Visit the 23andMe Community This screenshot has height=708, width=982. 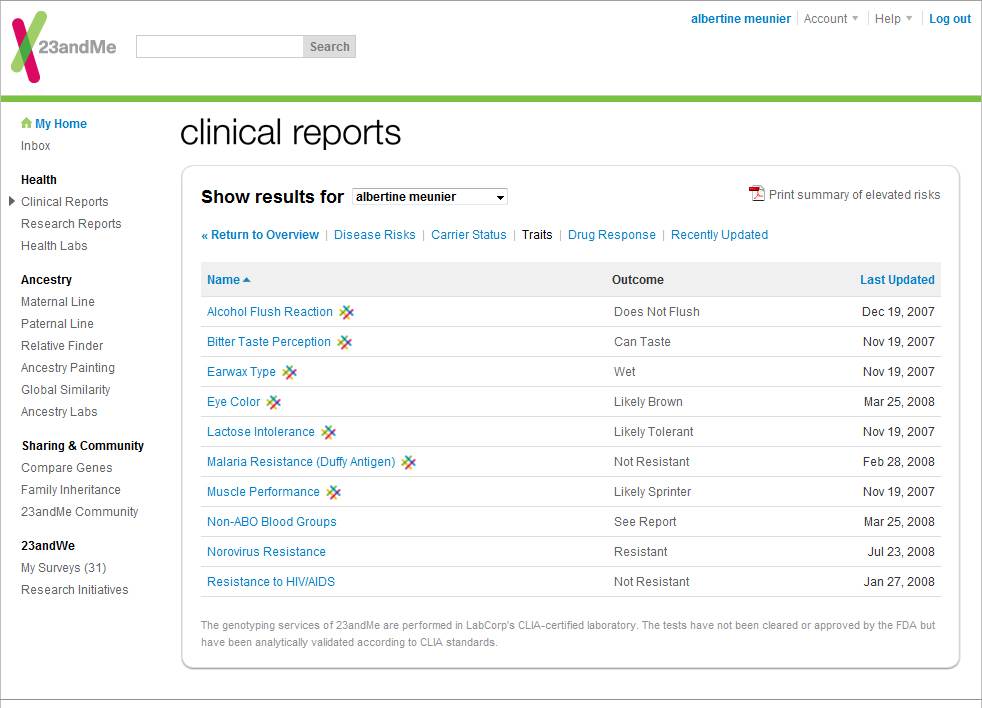tap(80, 512)
